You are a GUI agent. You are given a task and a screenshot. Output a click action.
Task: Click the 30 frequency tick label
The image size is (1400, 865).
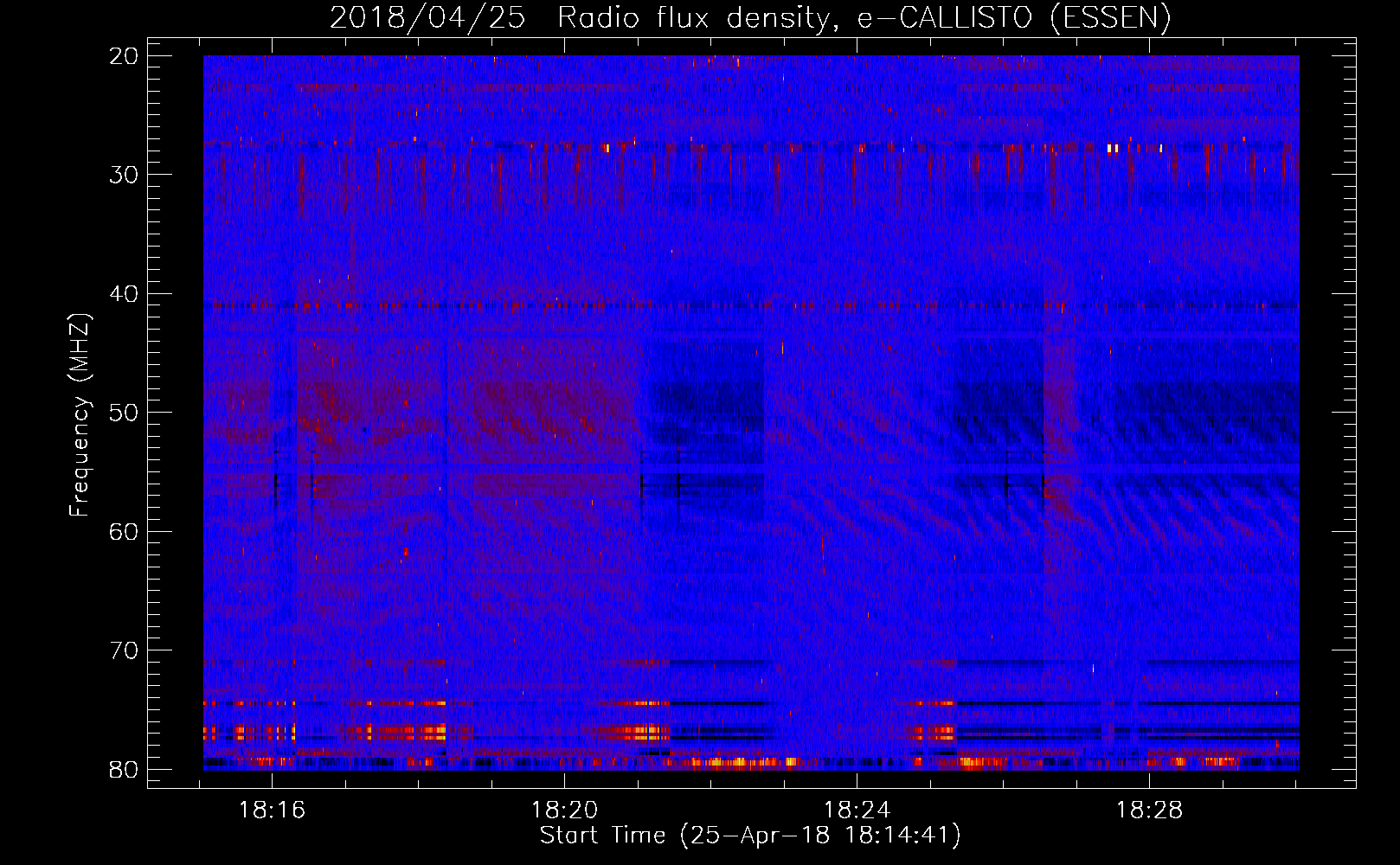(x=124, y=175)
